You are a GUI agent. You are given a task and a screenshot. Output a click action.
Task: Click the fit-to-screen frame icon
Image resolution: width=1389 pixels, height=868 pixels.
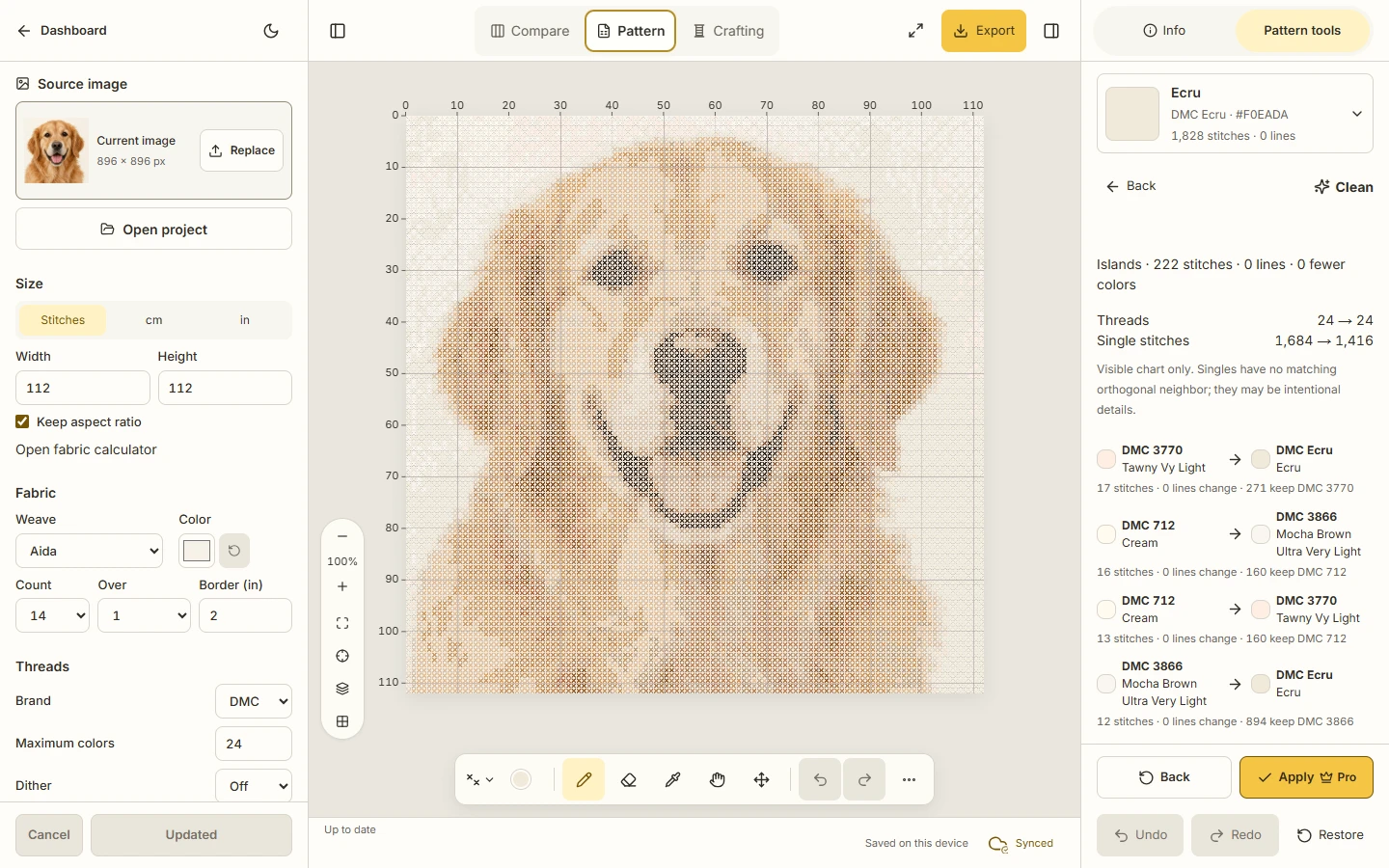tap(342, 623)
